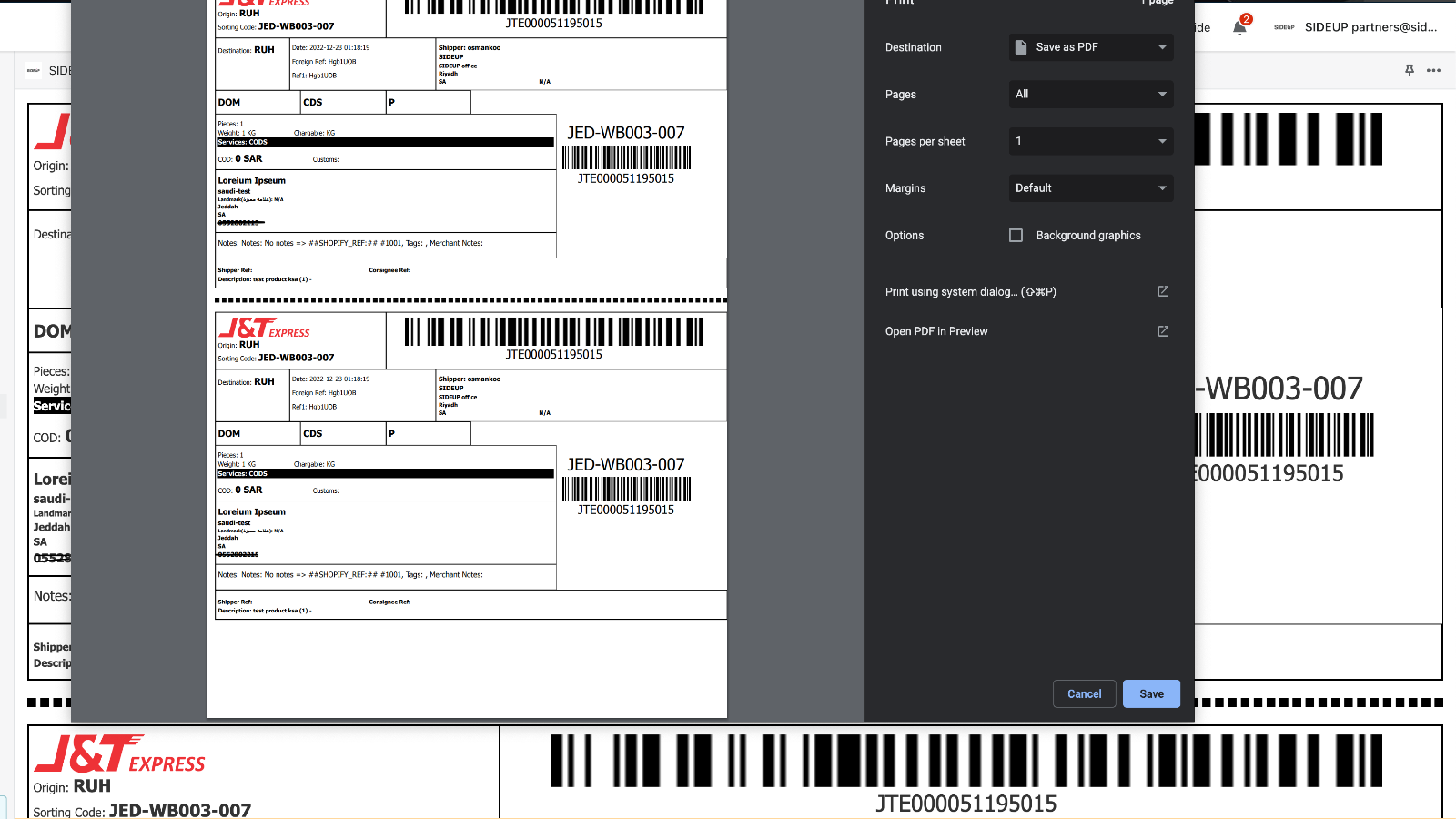Click the JTE000051195015 text under the lowest barcode
The height and width of the screenshot is (819, 1456).
point(966,804)
